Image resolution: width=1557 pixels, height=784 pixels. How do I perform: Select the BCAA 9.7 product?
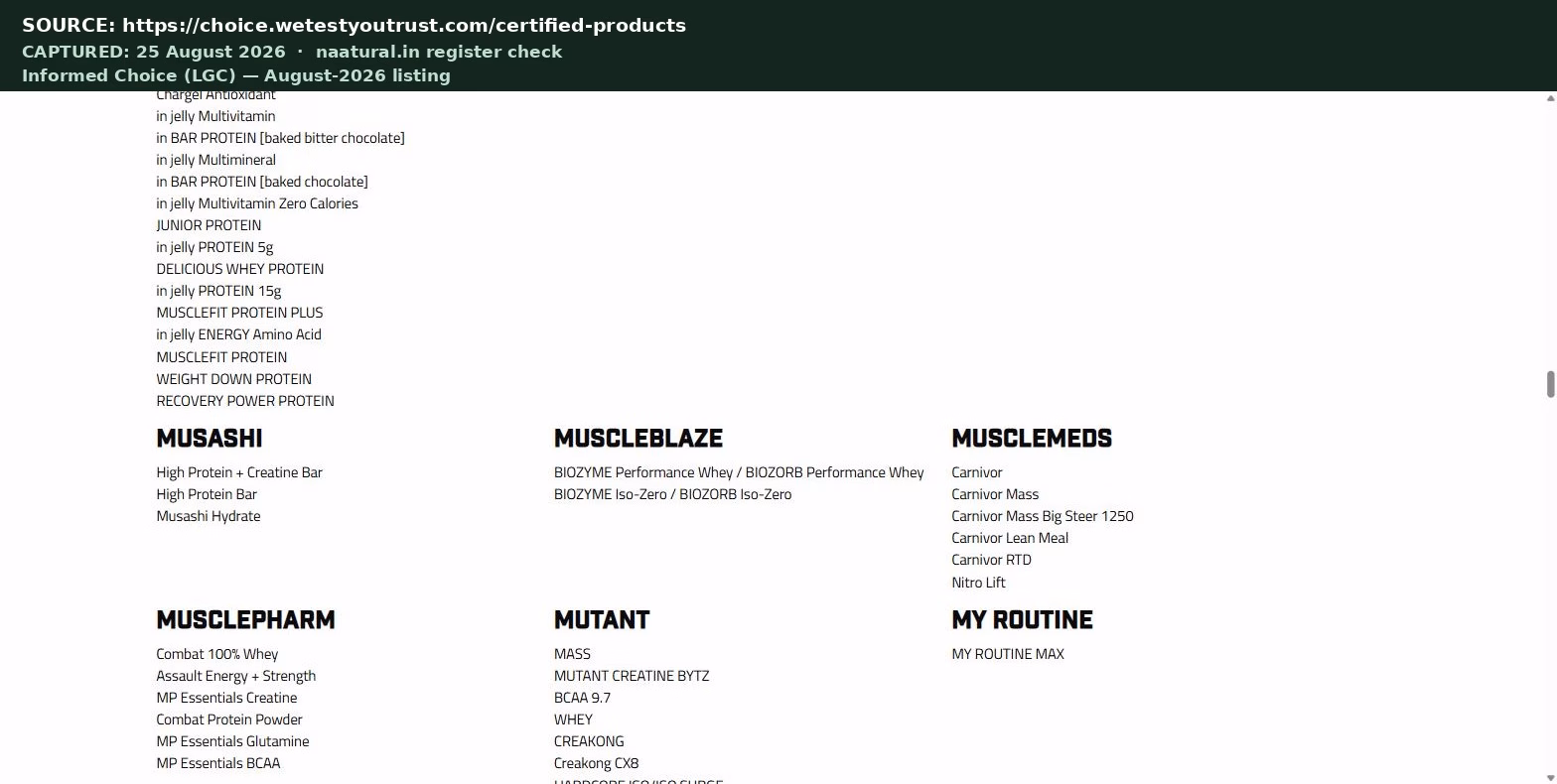pos(582,698)
